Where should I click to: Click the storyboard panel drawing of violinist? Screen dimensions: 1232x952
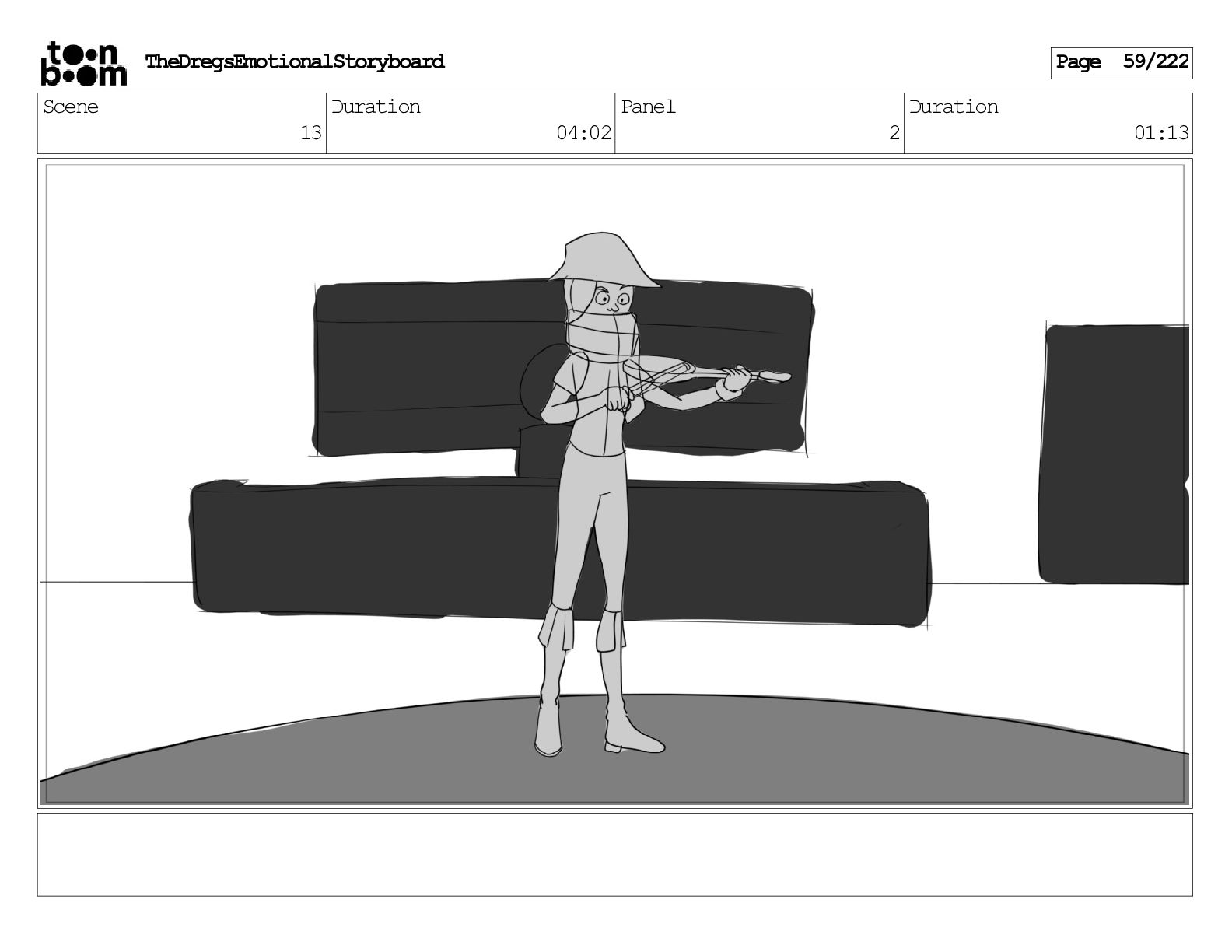(x=615, y=483)
